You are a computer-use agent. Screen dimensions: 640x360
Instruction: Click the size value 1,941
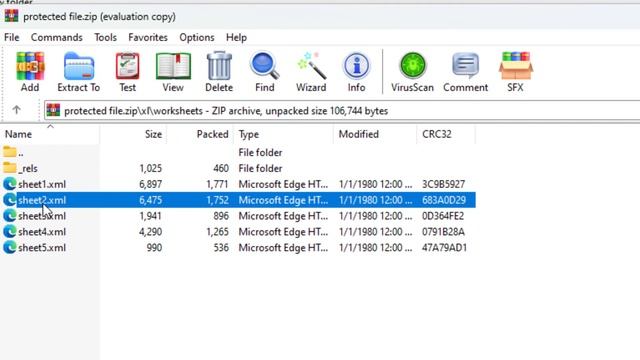151,216
